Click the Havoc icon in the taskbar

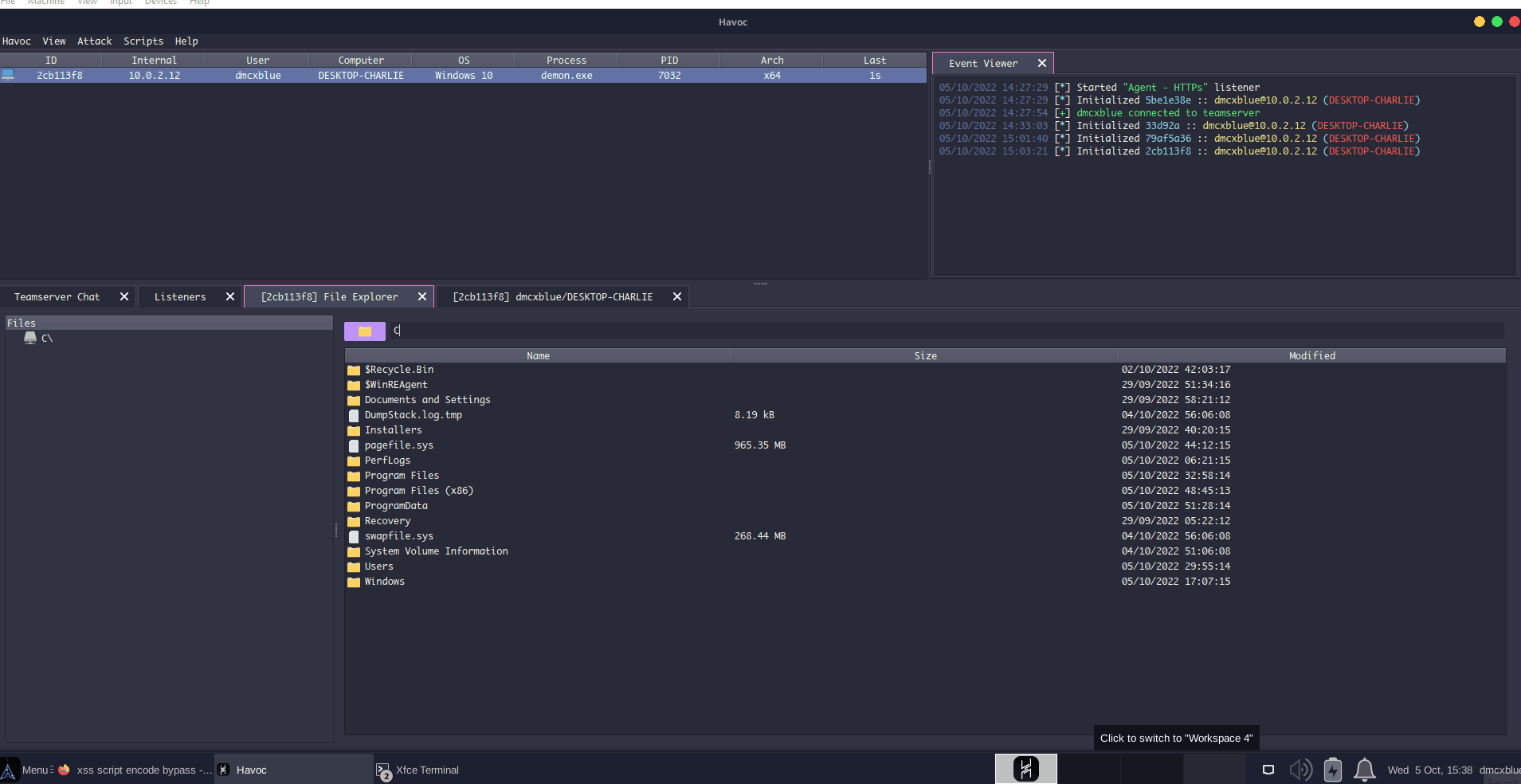pos(224,770)
